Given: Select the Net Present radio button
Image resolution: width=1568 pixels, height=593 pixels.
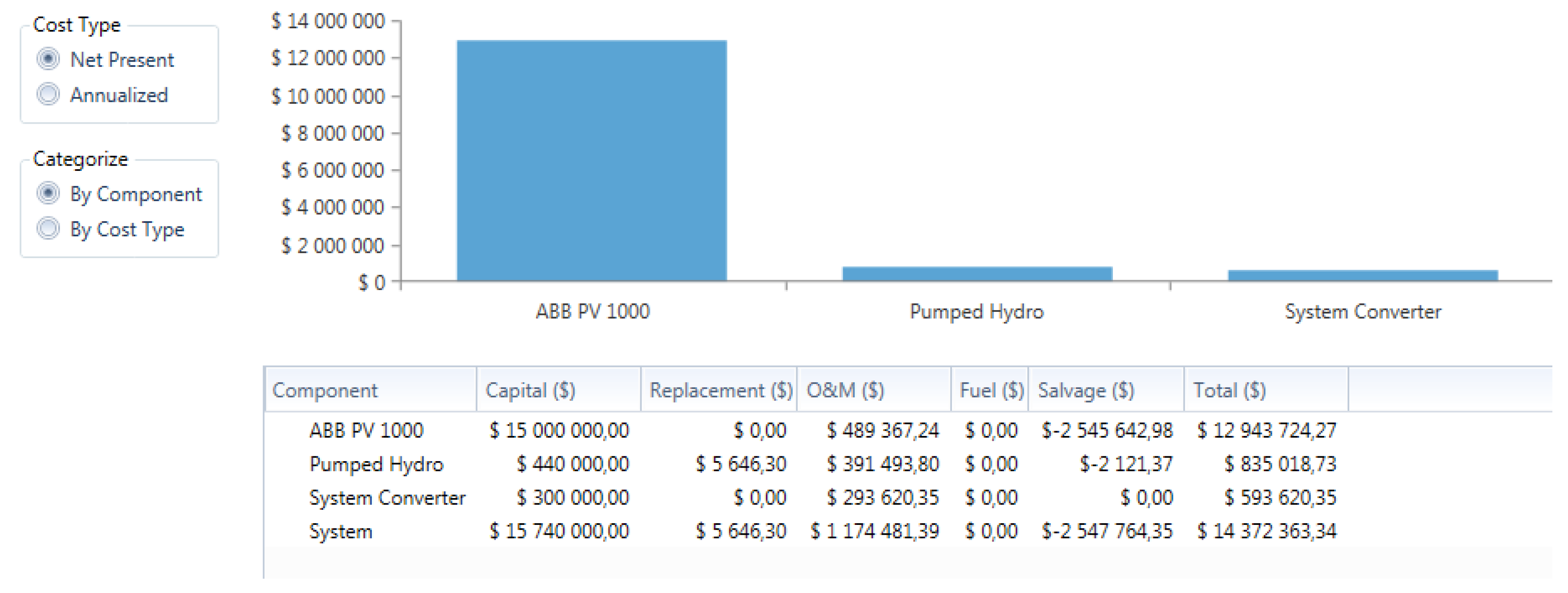Looking at the screenshot, I should point(48,59).
